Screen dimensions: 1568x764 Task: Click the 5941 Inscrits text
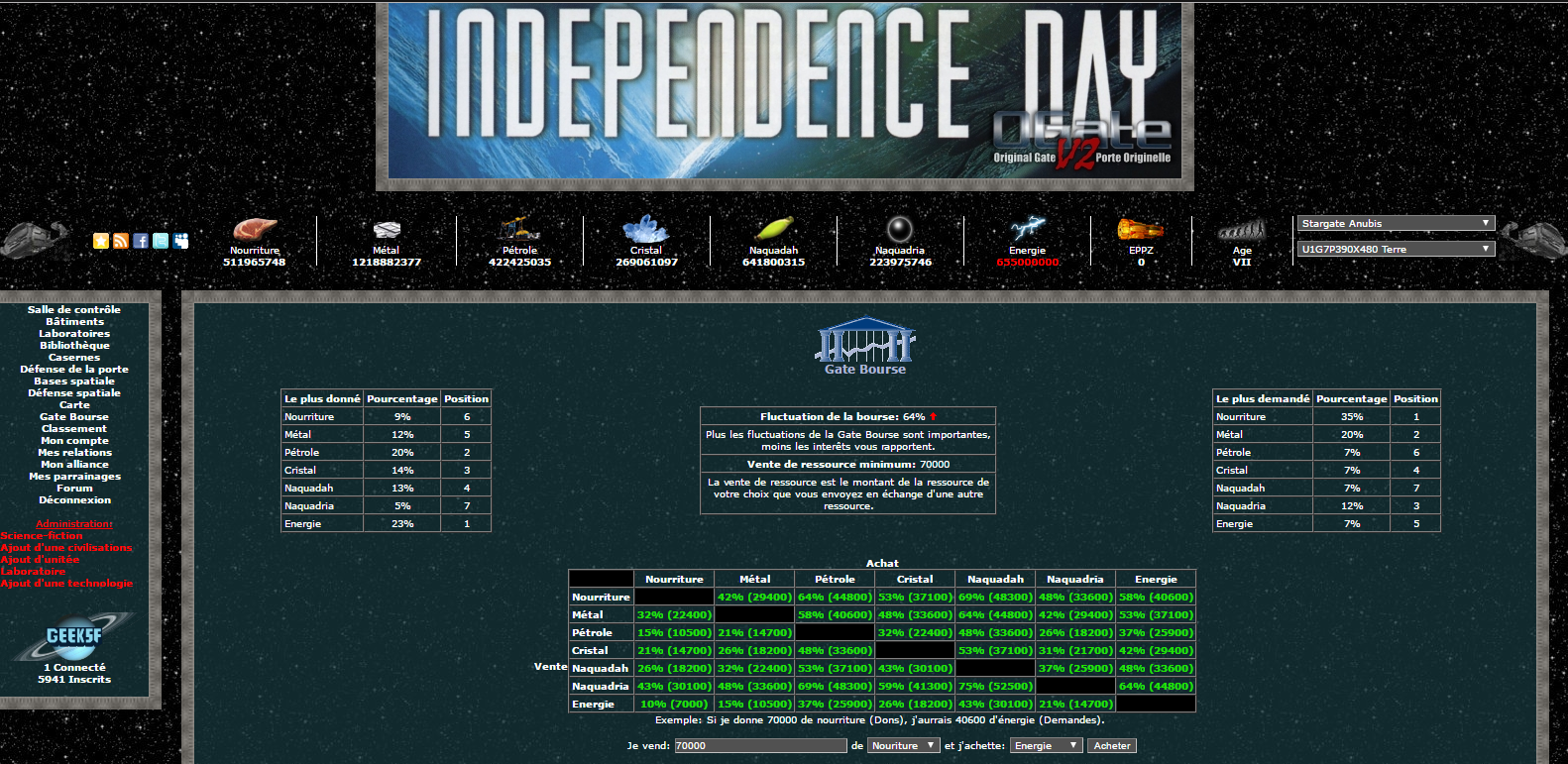[x=74, y=679]
